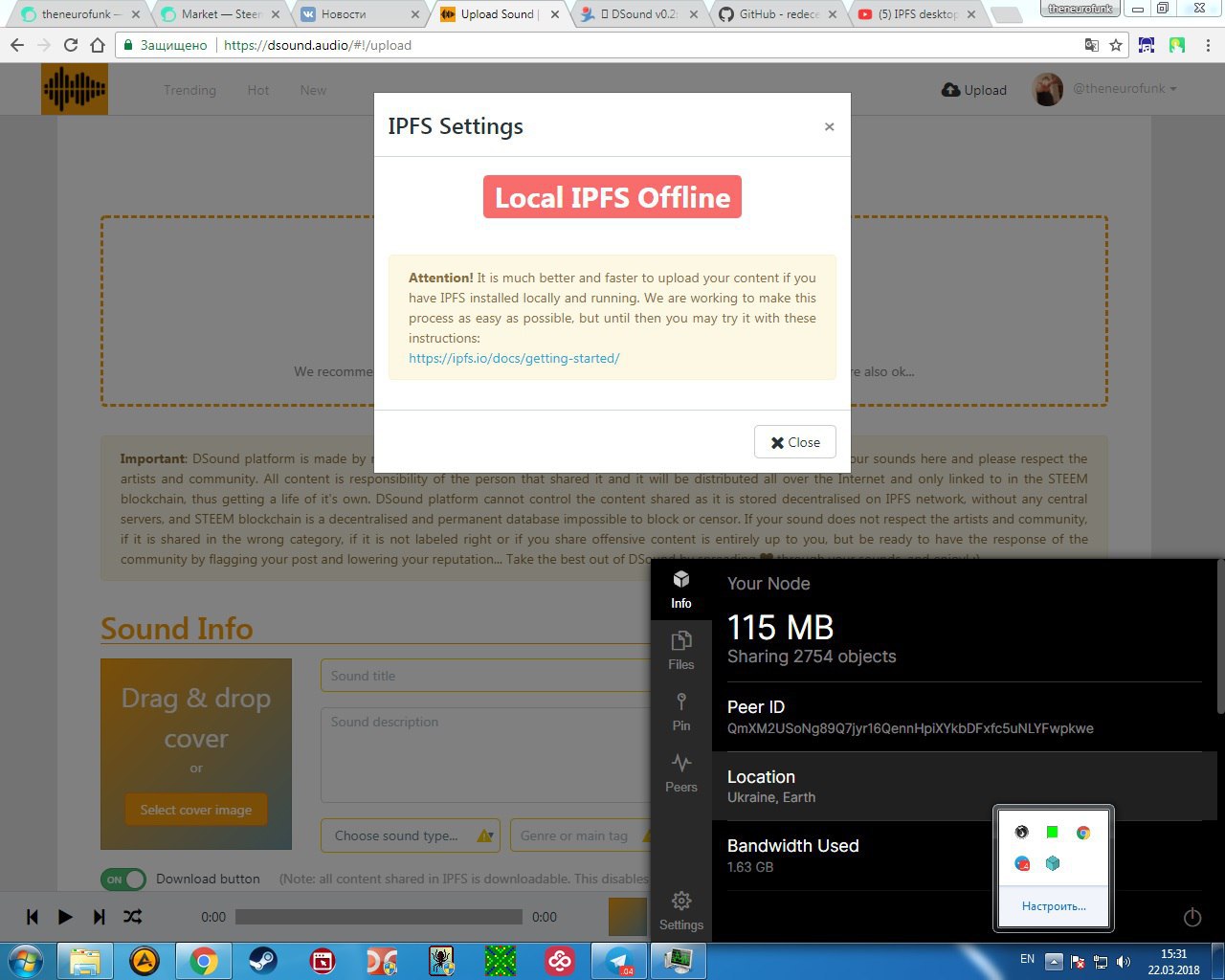
Task: Click the Genre or main tag field
Action: click(x=580, y=835)
